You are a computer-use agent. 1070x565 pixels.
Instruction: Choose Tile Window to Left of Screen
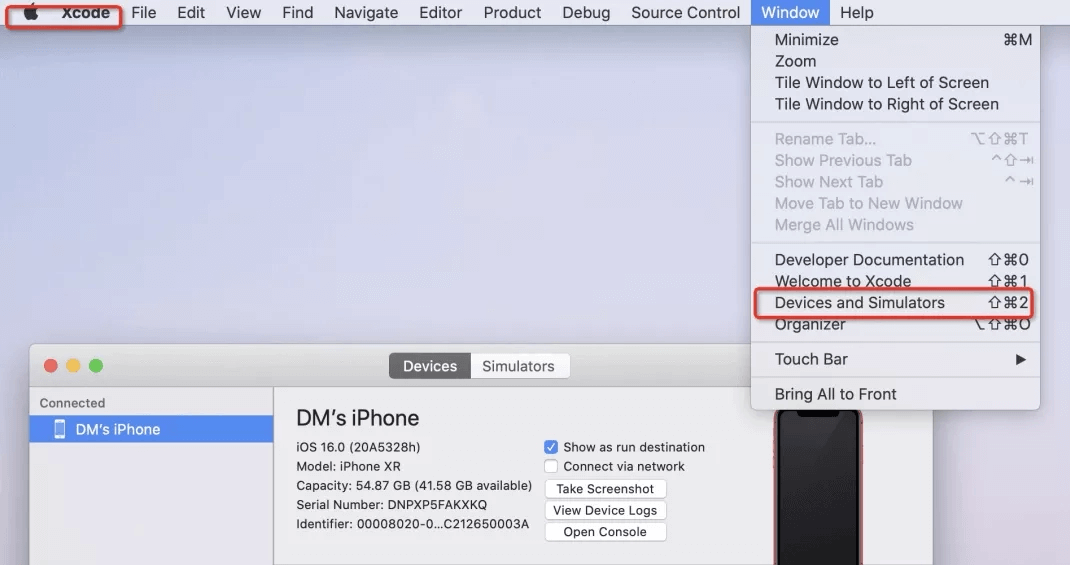coord(881,83)
